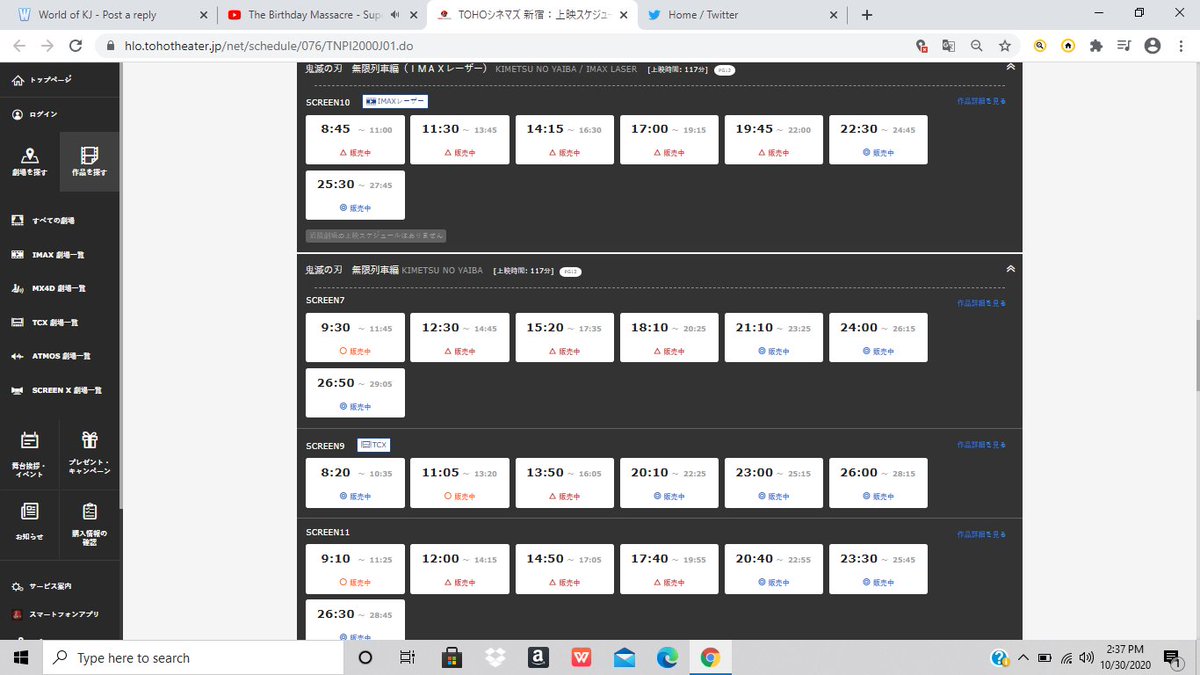The image size is (1200, 675).
Task: Select the 11:05 showtime on SCREEN9
Action: [x=460, y=482]
